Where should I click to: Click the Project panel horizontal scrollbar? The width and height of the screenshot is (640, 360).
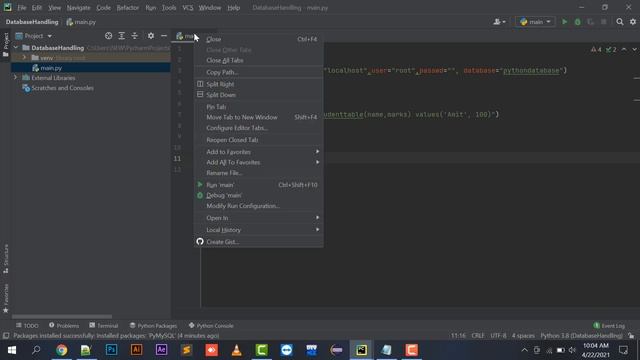point(62,316)
